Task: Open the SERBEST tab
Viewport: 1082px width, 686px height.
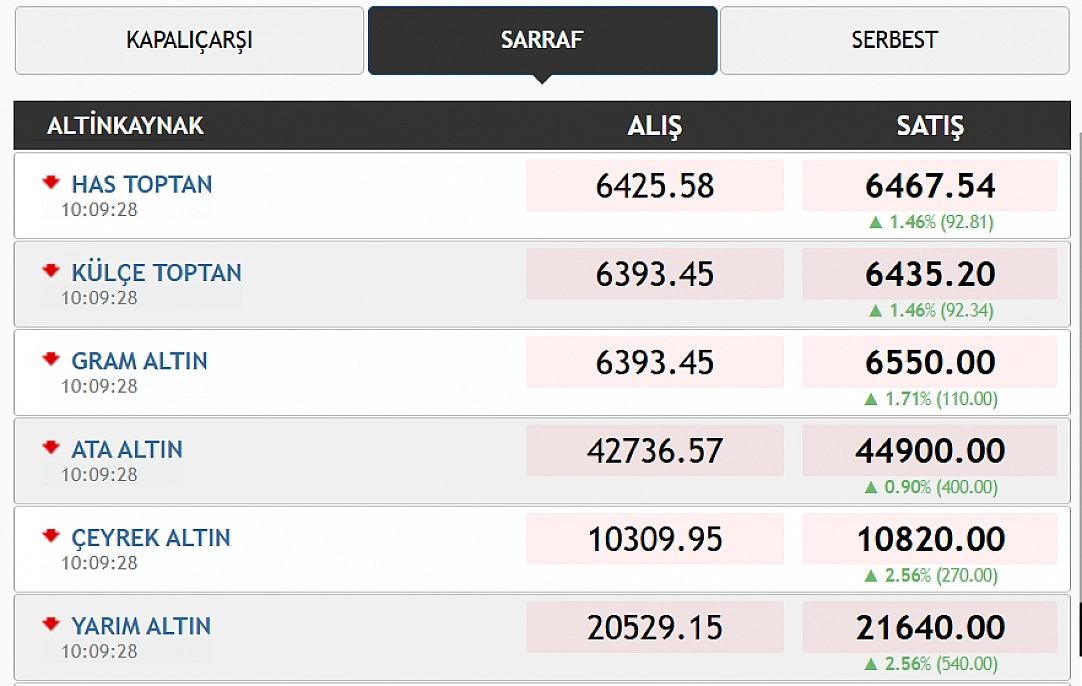Action: click(894, 41)
